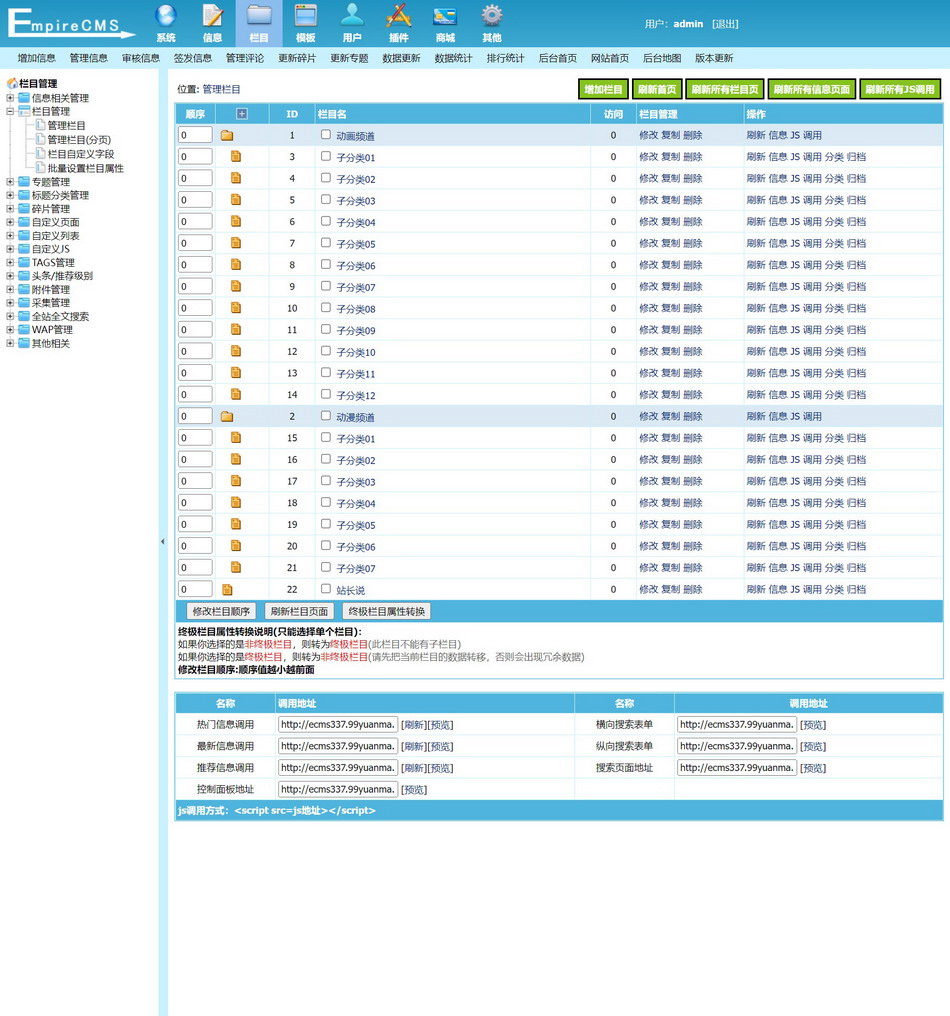Viewport: 950px width, 1016px height.
Task: Expand the TAGS管理 tree node
Action: [x=10, y=262]
